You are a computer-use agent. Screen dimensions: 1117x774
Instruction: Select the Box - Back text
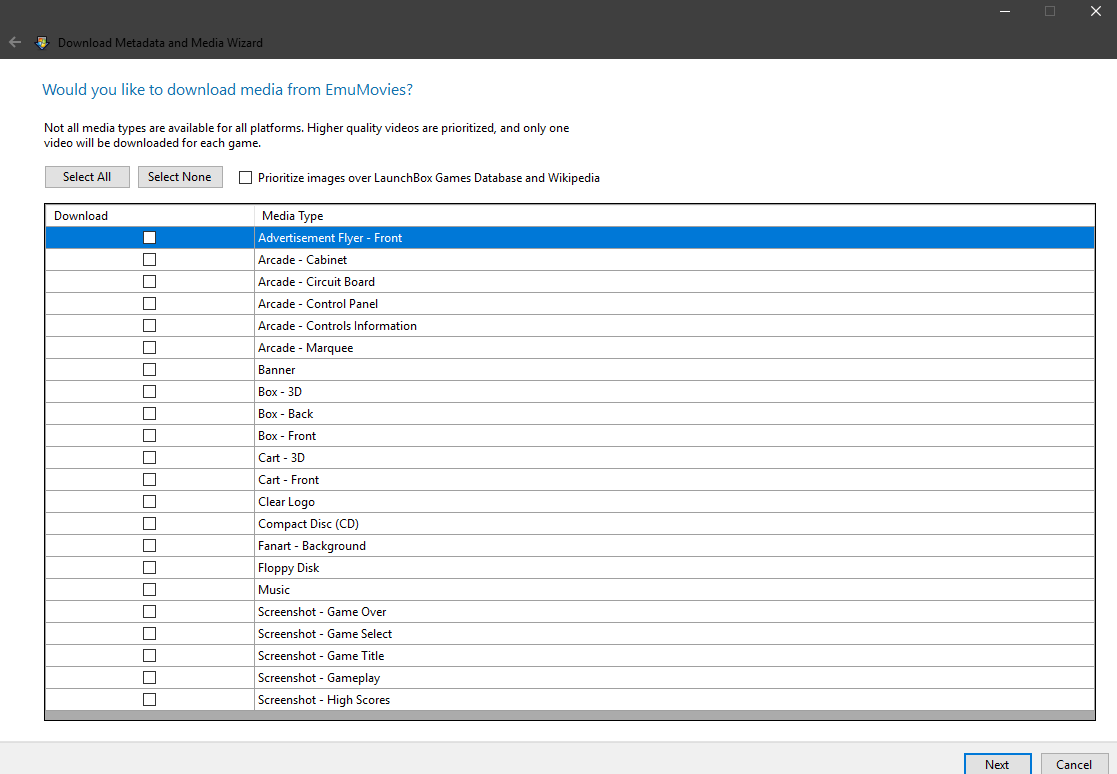(286, 414)
